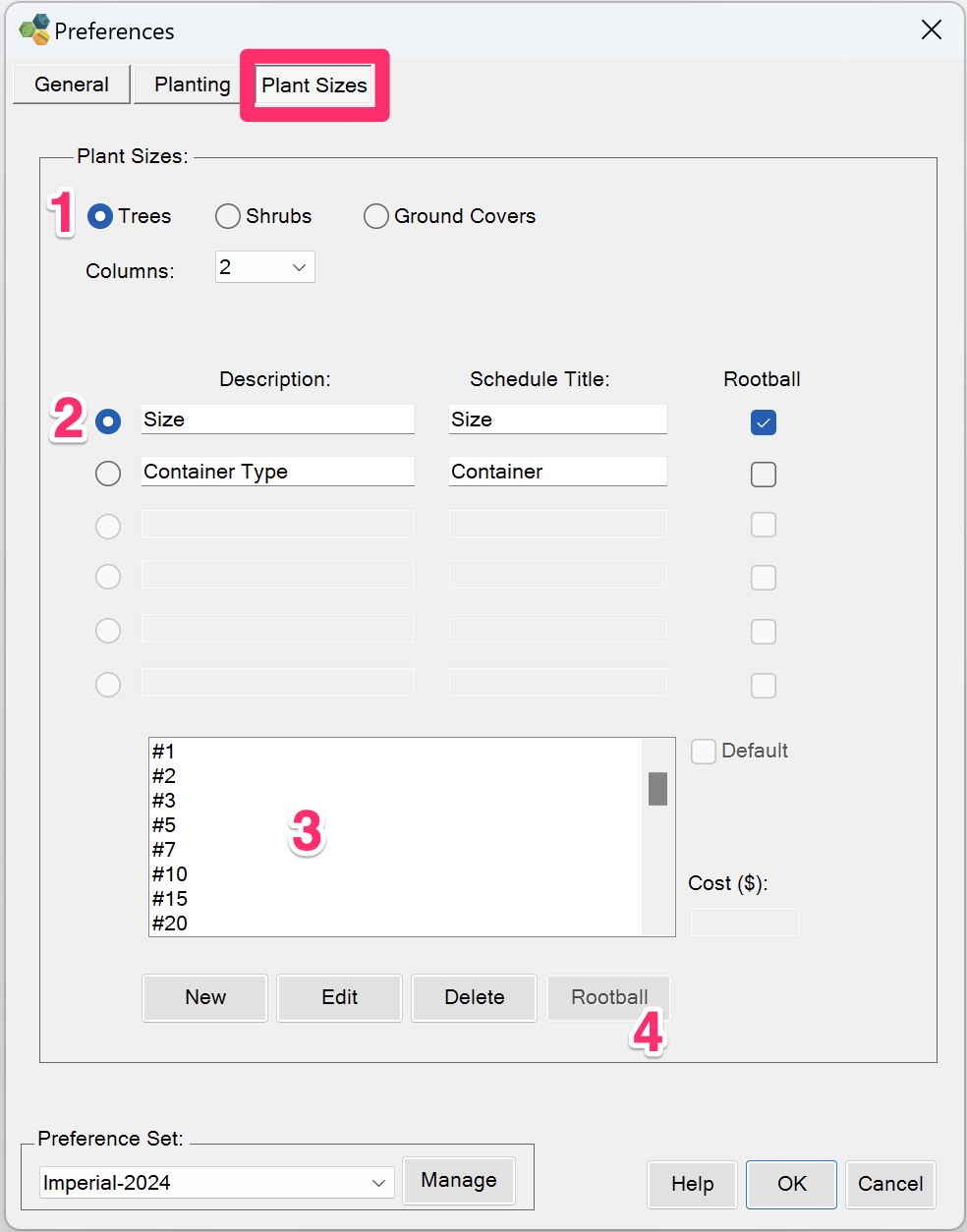Click the Preferences app logo icon
The height and width of the screenshot is (1232, 967).
(x=34, y=29)
